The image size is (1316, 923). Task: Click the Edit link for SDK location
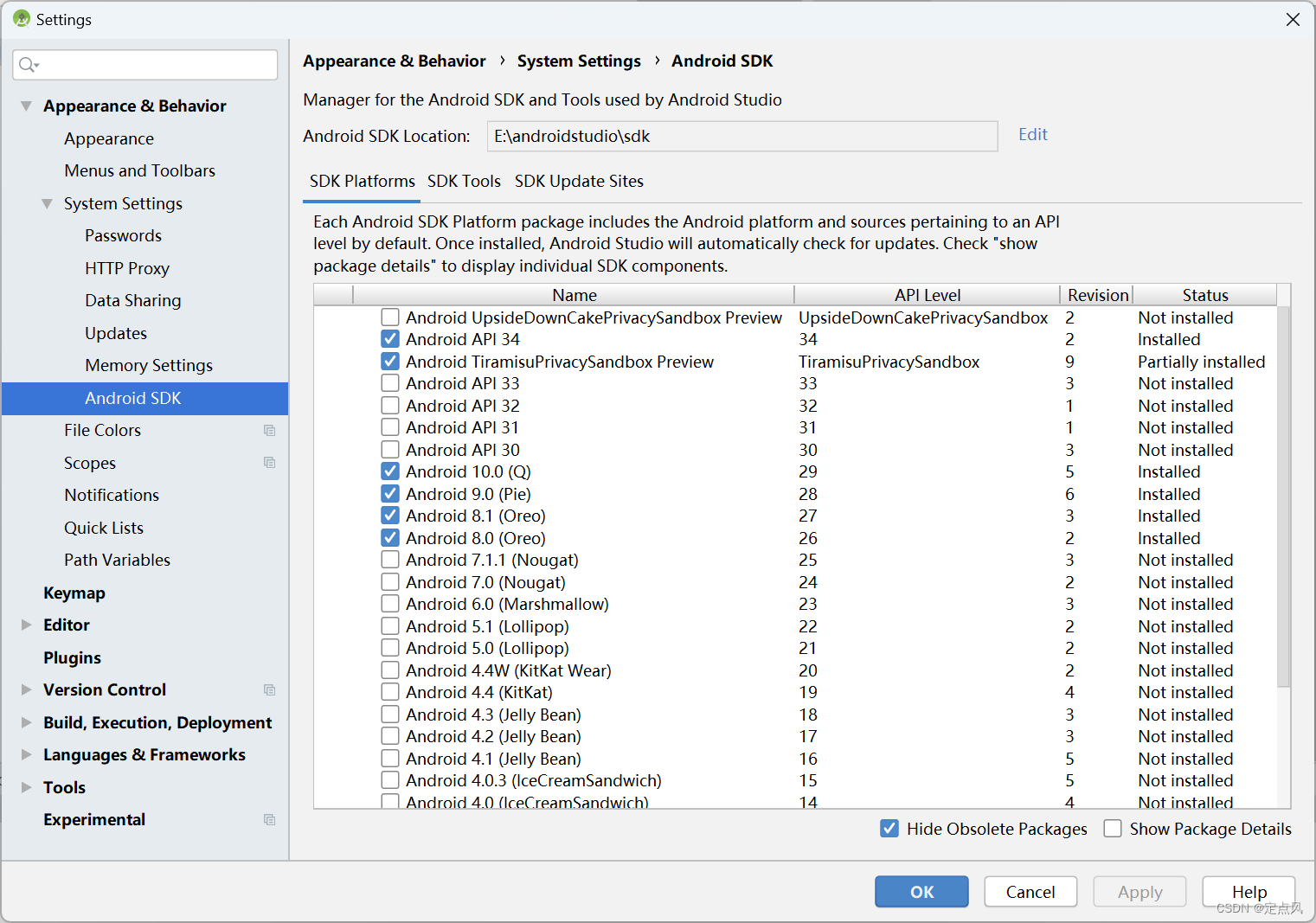tap(1033, 134)
